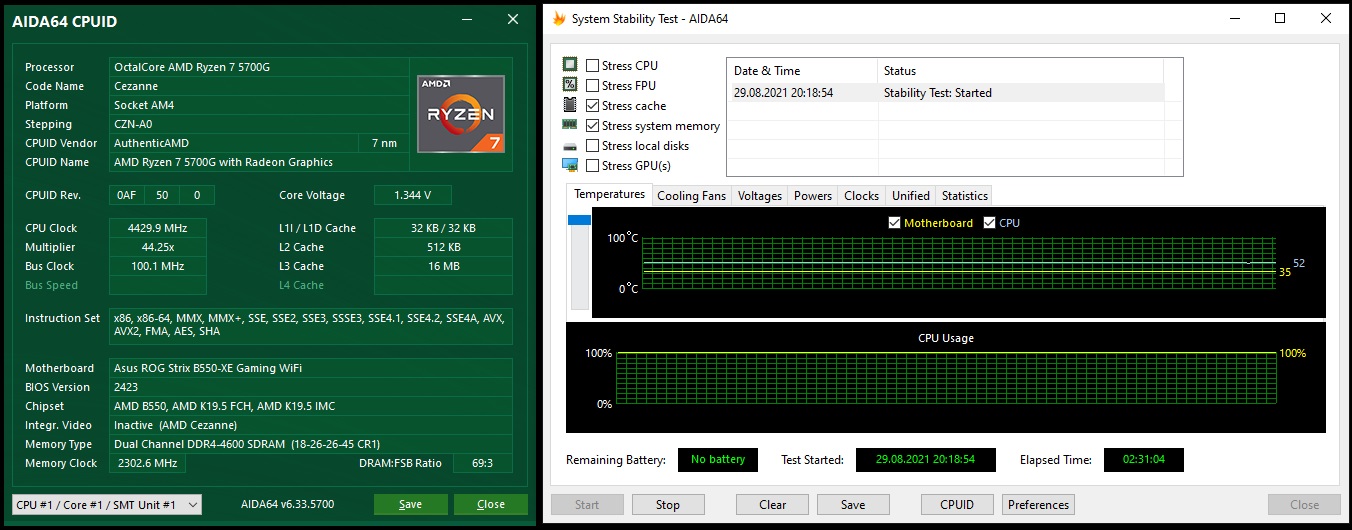Click the green Close button in CPUID window
1352x530 pixels.
490,504
